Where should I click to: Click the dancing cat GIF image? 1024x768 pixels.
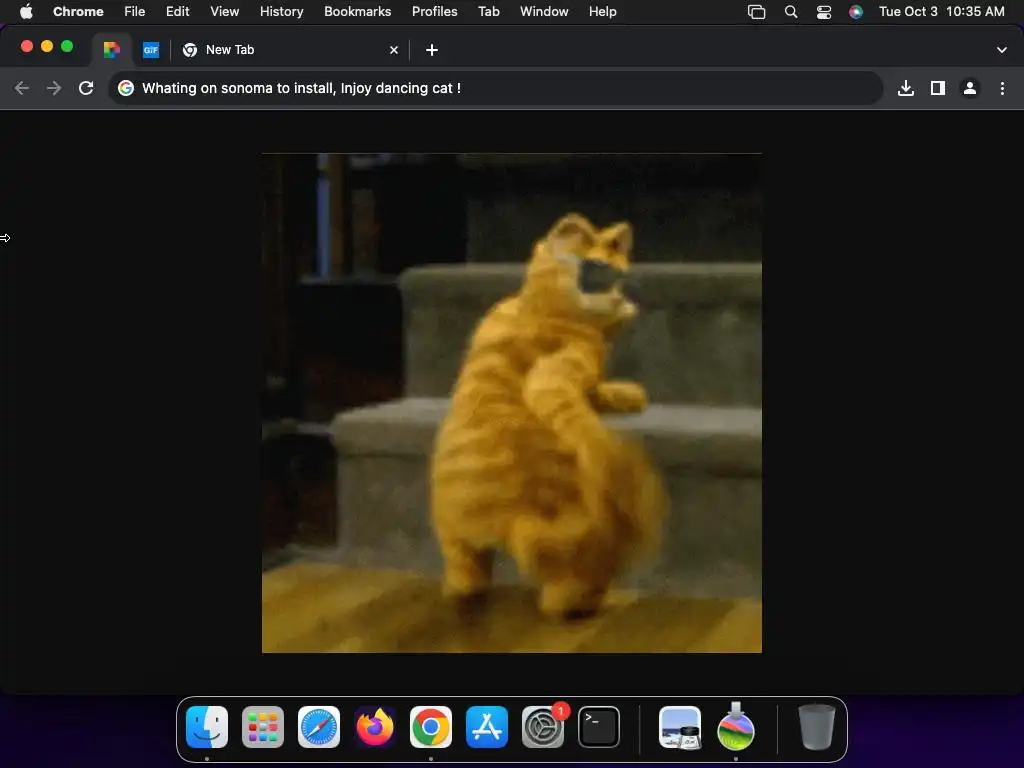(511, 402)
